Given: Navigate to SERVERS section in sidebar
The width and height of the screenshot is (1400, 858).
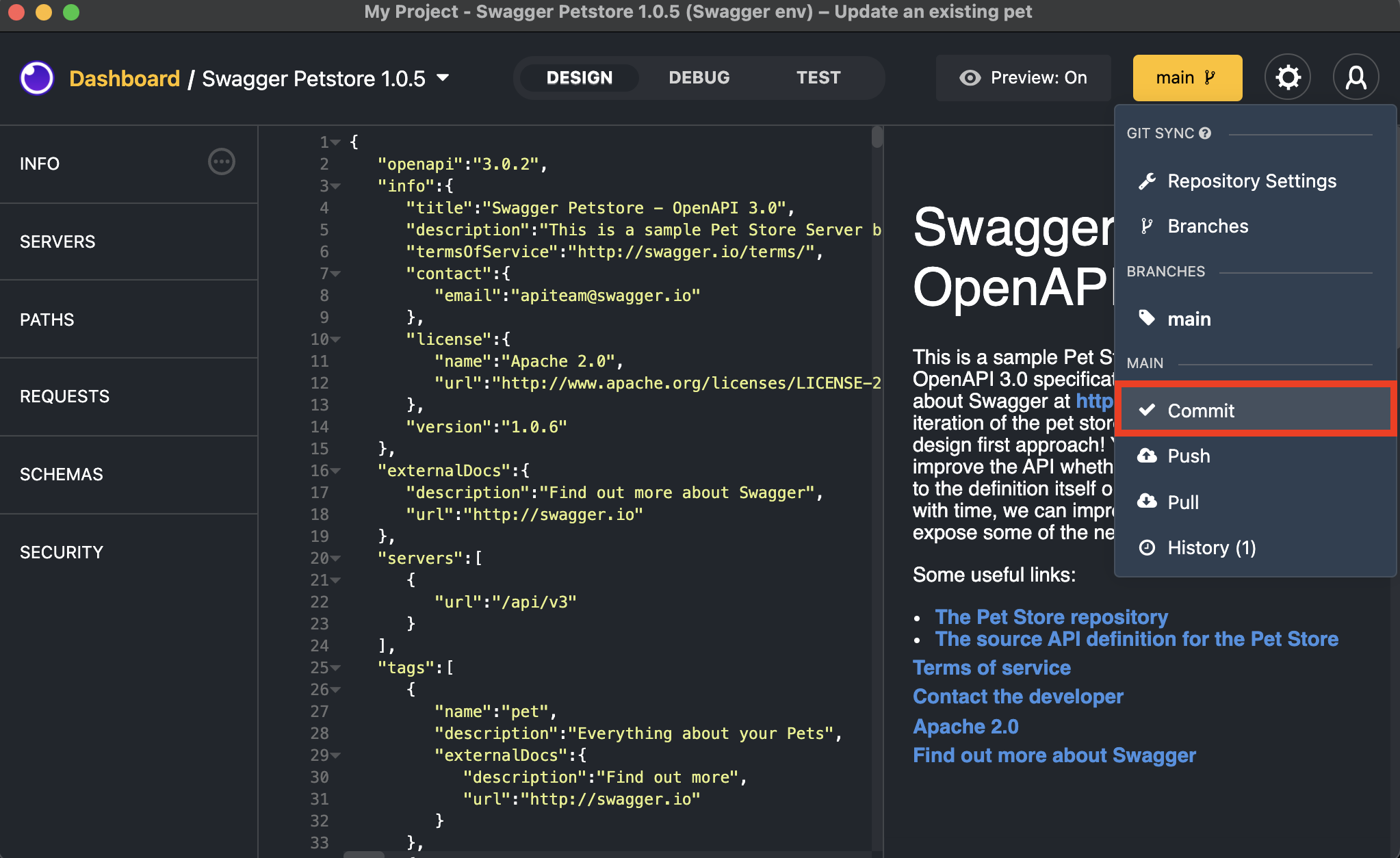Looking at the screenshot, I should point(129,242).
